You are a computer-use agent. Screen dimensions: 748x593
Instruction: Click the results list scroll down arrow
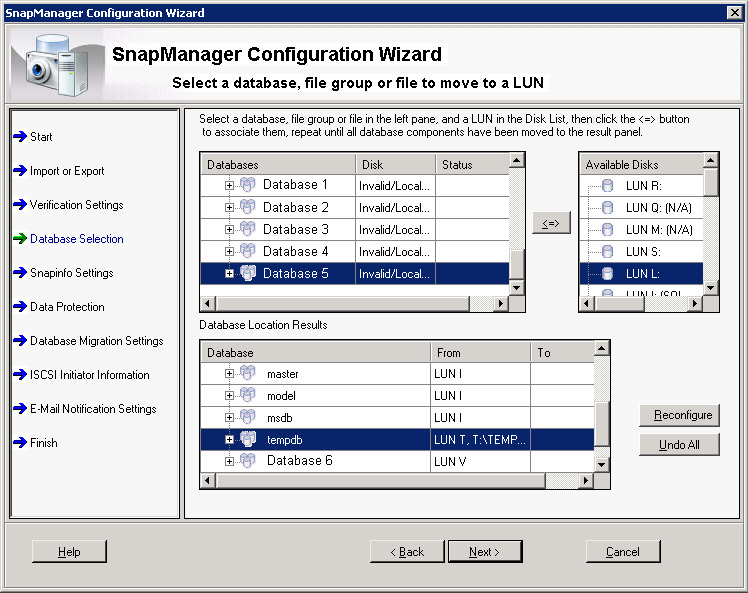coord(602,464)
